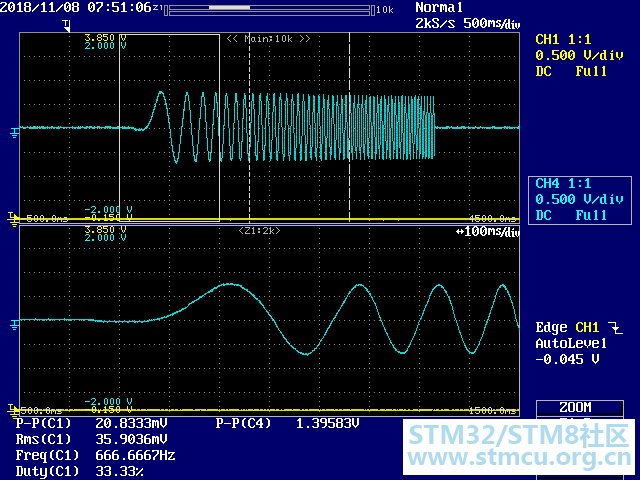Select the zoom box on main waveform

169,128
